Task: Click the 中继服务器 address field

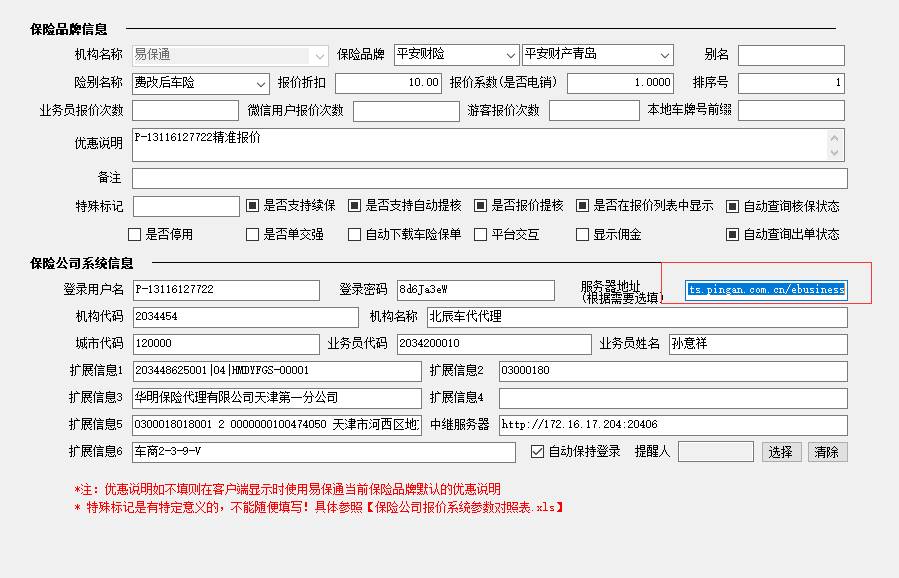Action: point(673,425)
